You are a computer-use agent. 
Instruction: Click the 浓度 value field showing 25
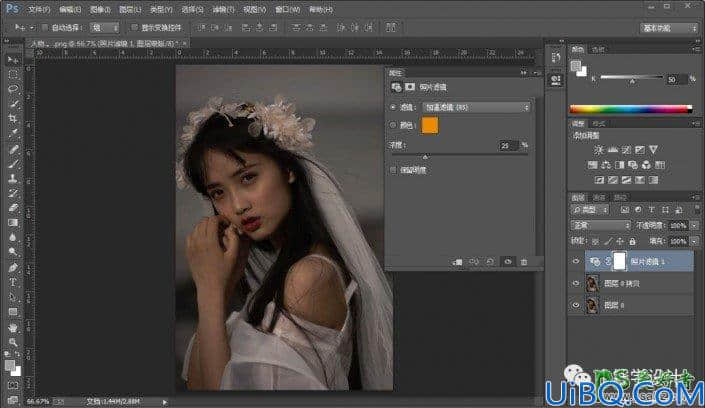tap(509, 145)
